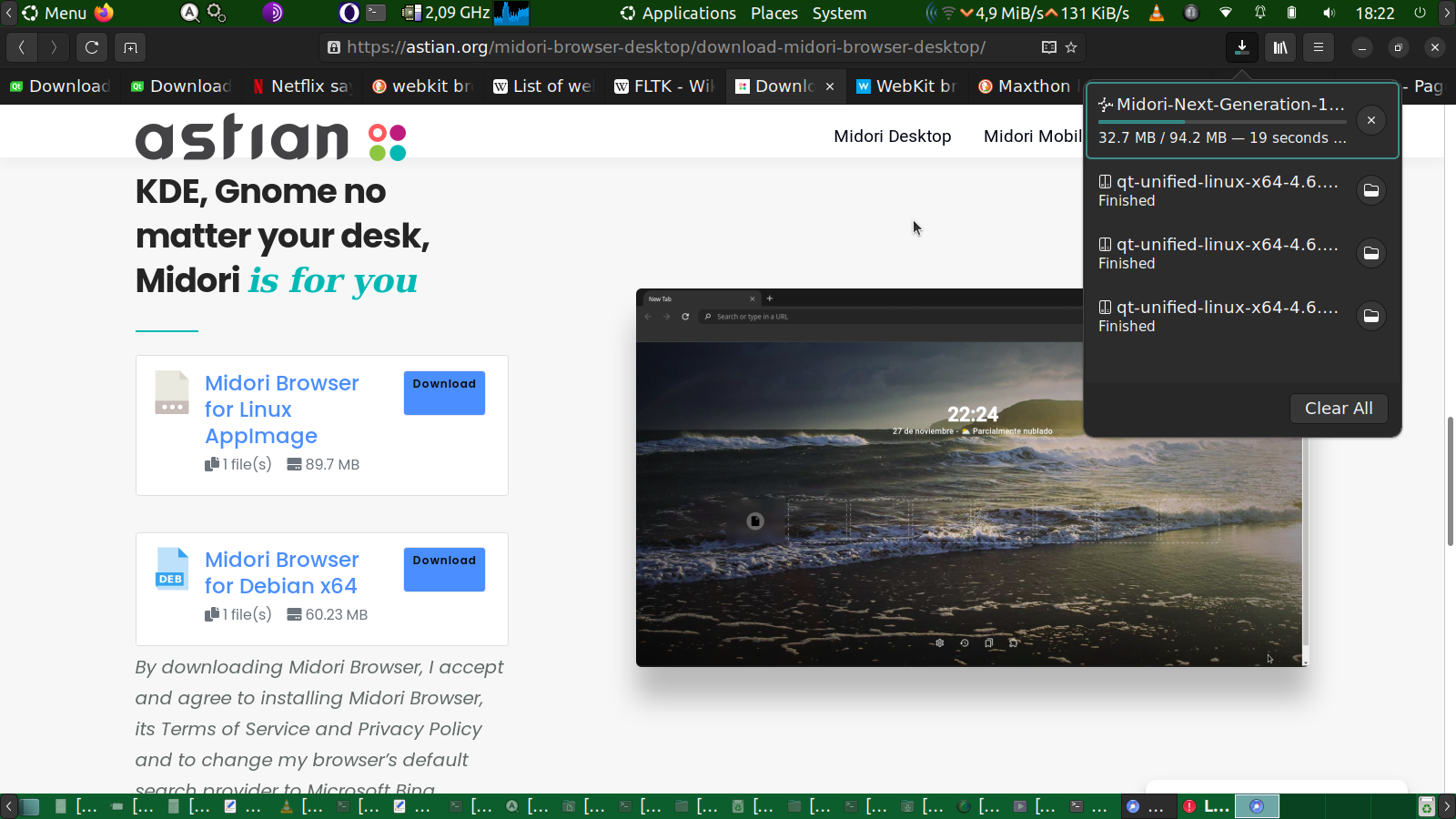
Task: Open the Applications menu
Action: click(678, 13)
